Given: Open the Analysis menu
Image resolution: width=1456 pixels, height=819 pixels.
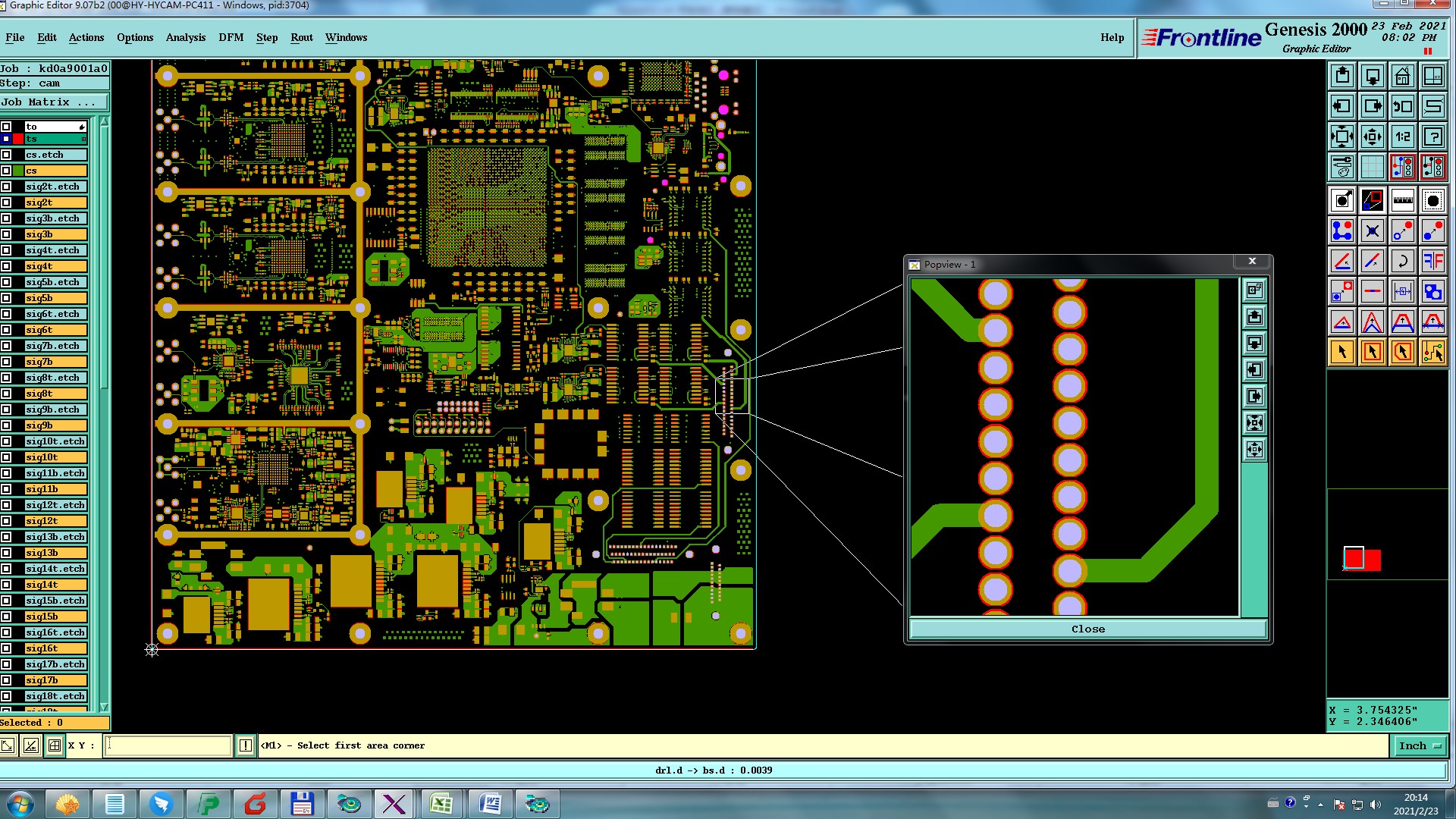Looking at the screenshot, I should click(x=185, y=37).
